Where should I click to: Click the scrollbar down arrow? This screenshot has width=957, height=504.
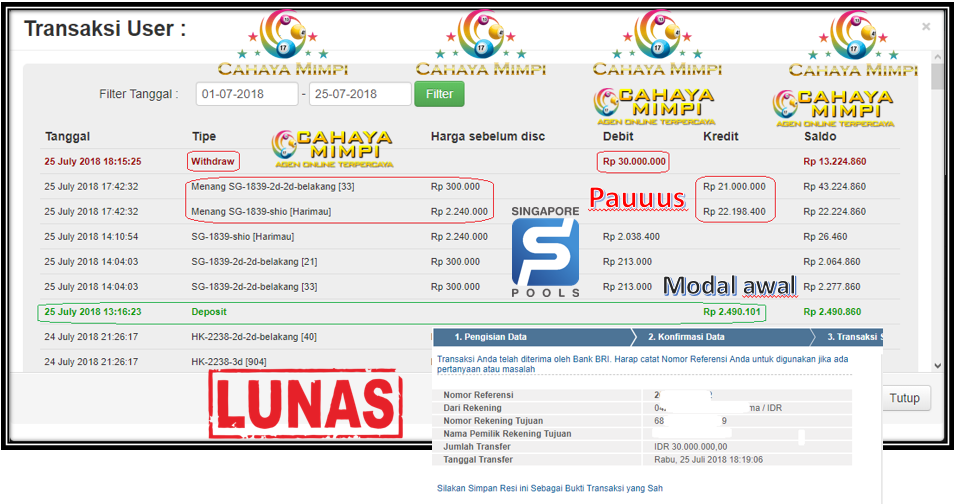(937, 366)
